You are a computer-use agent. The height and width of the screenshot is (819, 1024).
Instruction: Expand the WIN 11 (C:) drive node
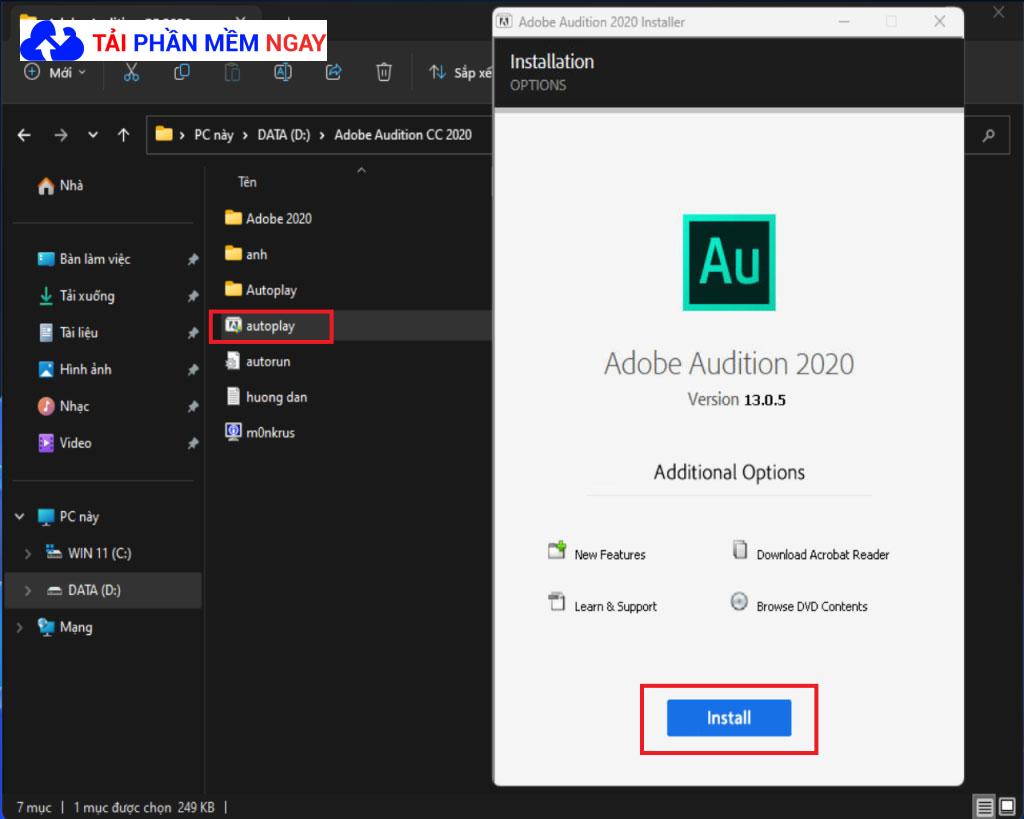tap(27, 554)
